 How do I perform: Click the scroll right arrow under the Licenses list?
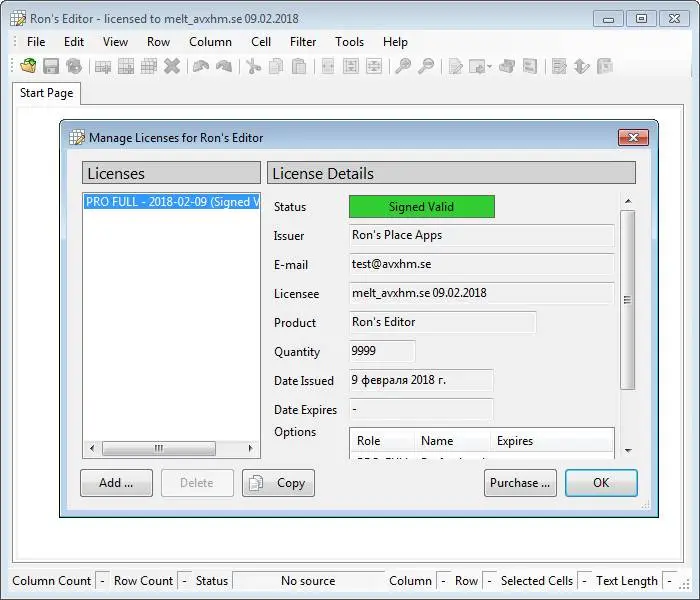[250, 448]
